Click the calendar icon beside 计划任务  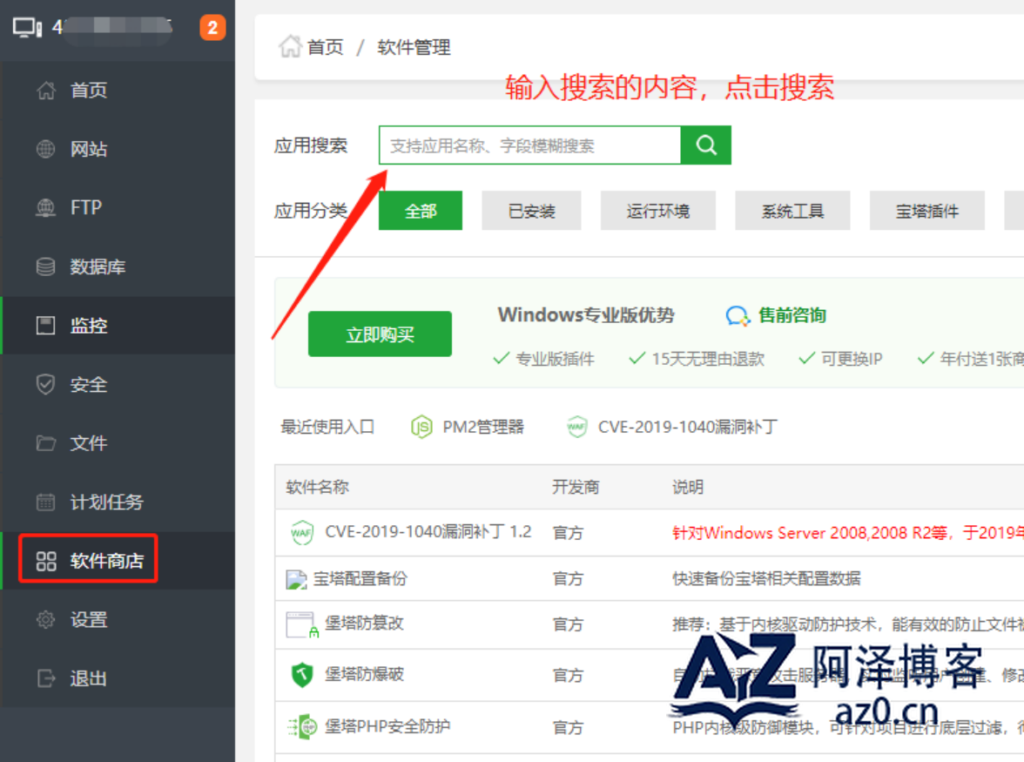click(x=46, y=502)
